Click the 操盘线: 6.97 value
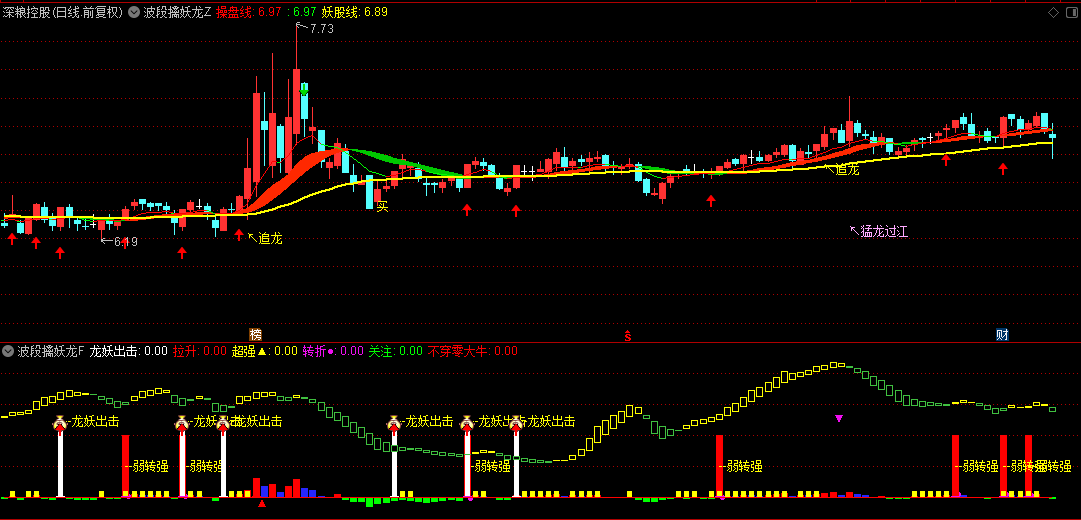Image resolution: width=1081 pixels, height=520 pixels. (x=247, y=12)
